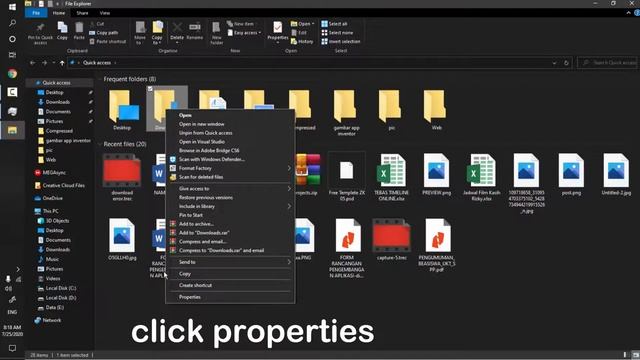Switch to the Share ribbon tab
This screenshot has width=640, height=360.
(82, 13)
